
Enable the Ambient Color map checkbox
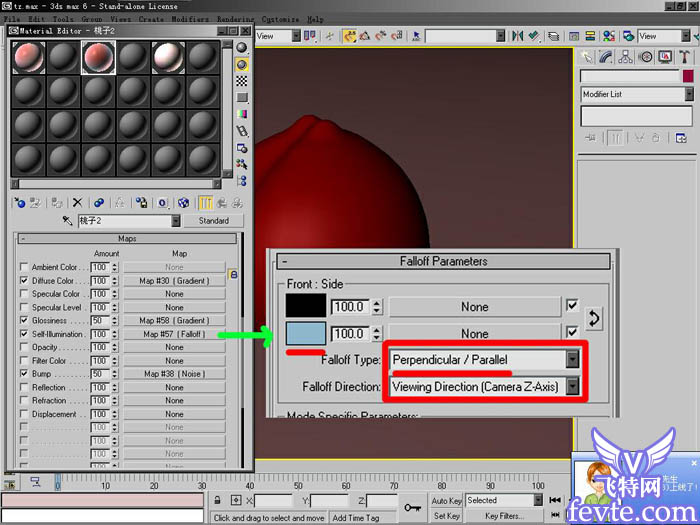(24, 267)
